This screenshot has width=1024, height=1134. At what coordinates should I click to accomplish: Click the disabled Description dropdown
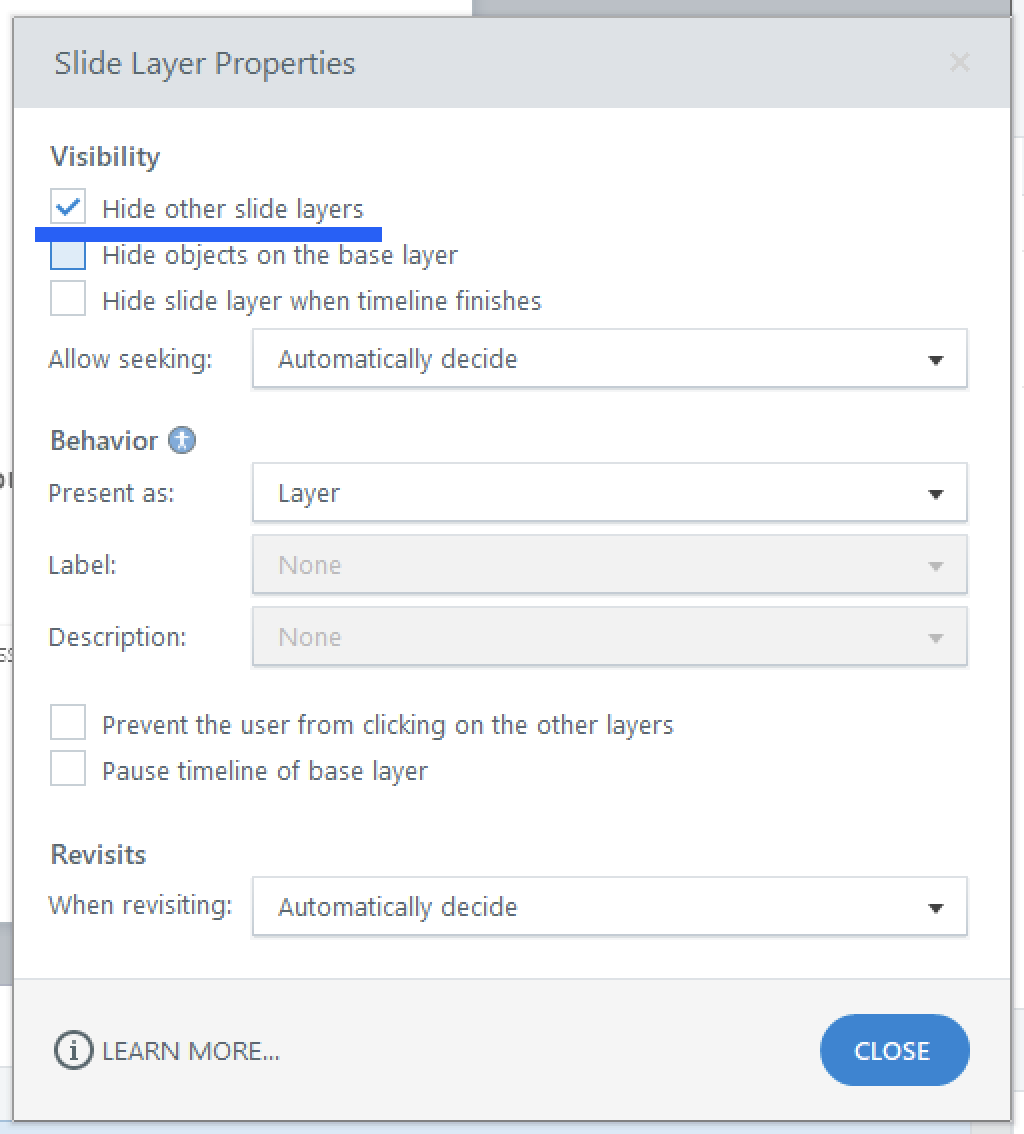[608, 637]
